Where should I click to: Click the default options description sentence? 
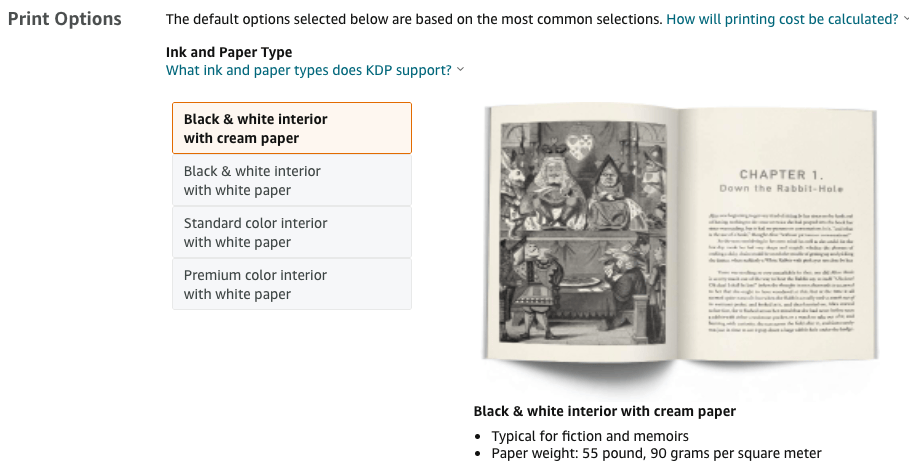click(414, 19)
